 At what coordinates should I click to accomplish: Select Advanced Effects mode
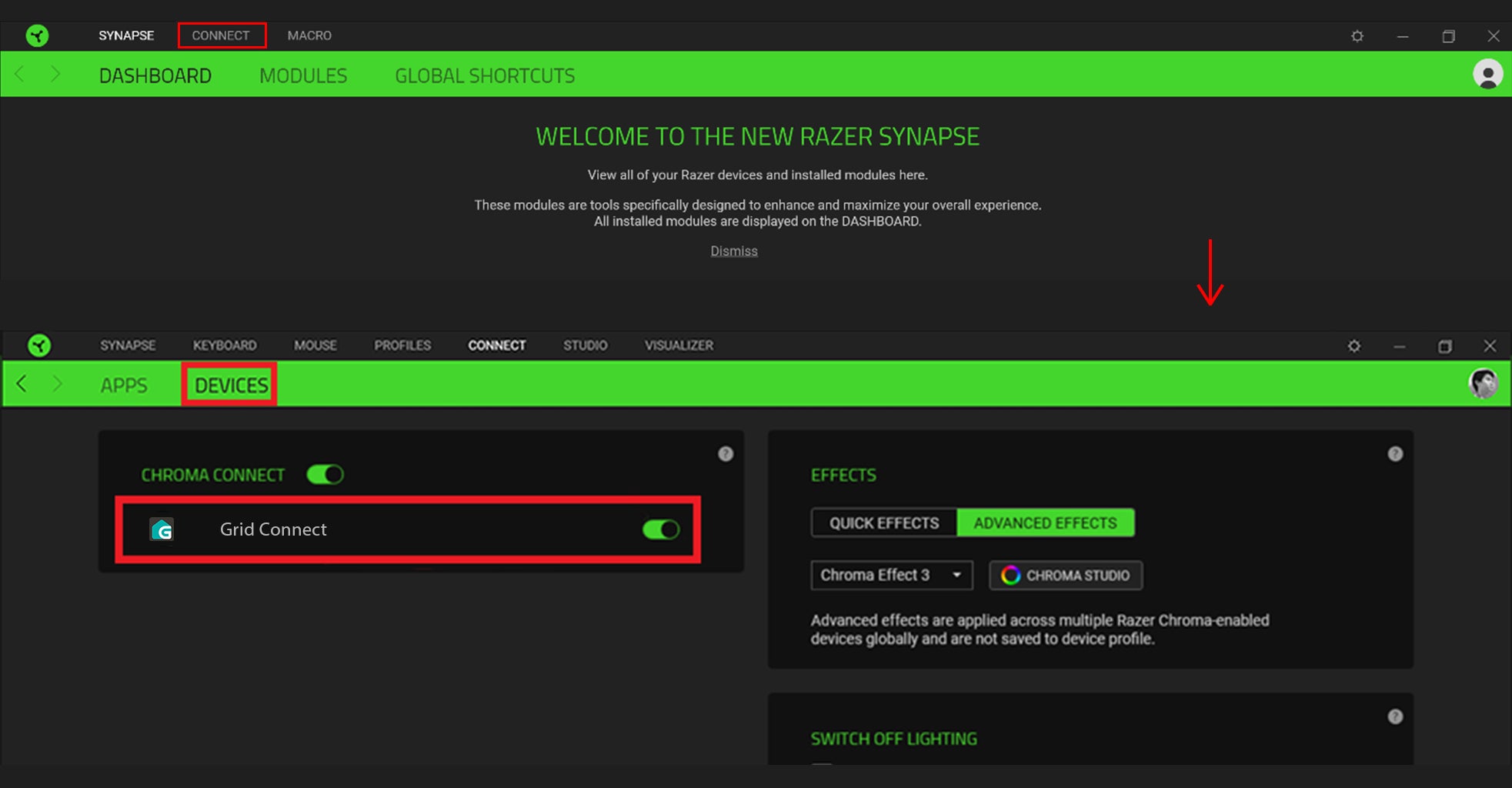coord(1045,523)
